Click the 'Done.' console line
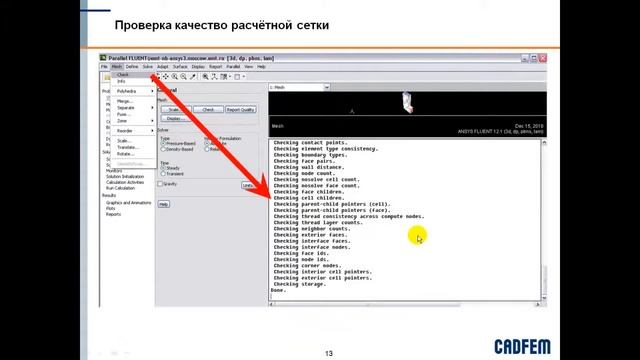This screenshot has width=640, height=360. coord(278,290)
